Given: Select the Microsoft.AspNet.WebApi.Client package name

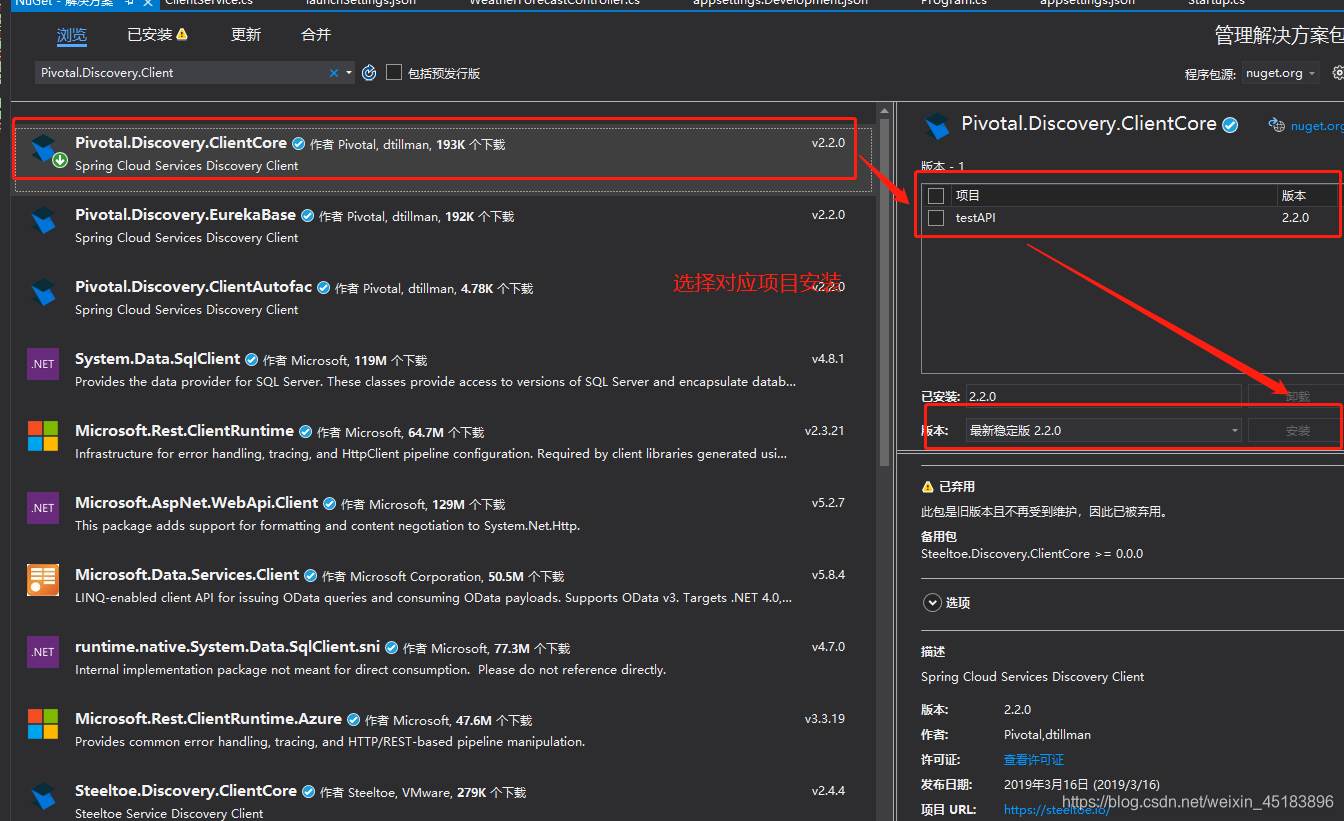Looking at the screenshot, I should tap(196, 503).
